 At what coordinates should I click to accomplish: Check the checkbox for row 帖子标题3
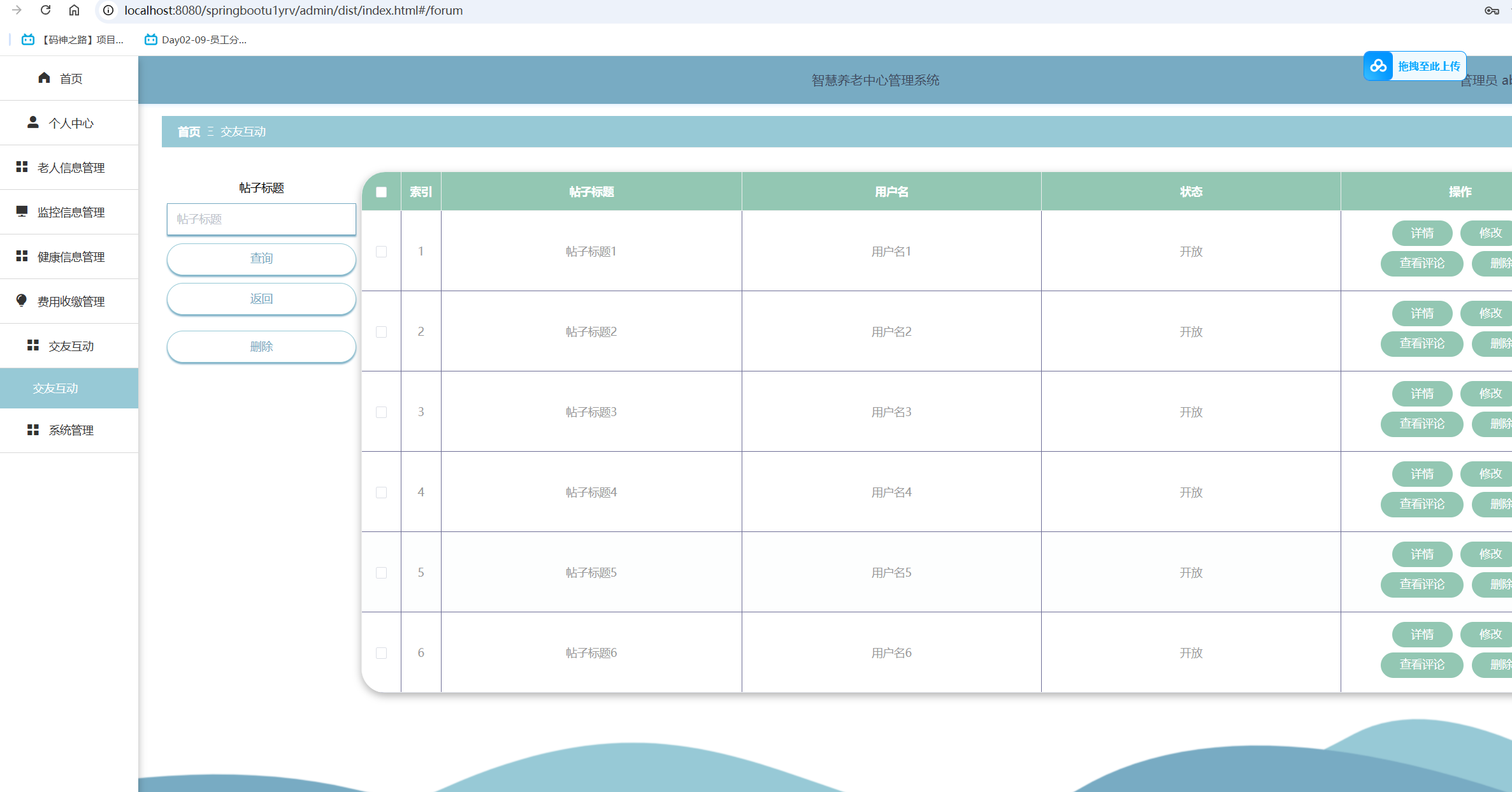tap(381, 412)
